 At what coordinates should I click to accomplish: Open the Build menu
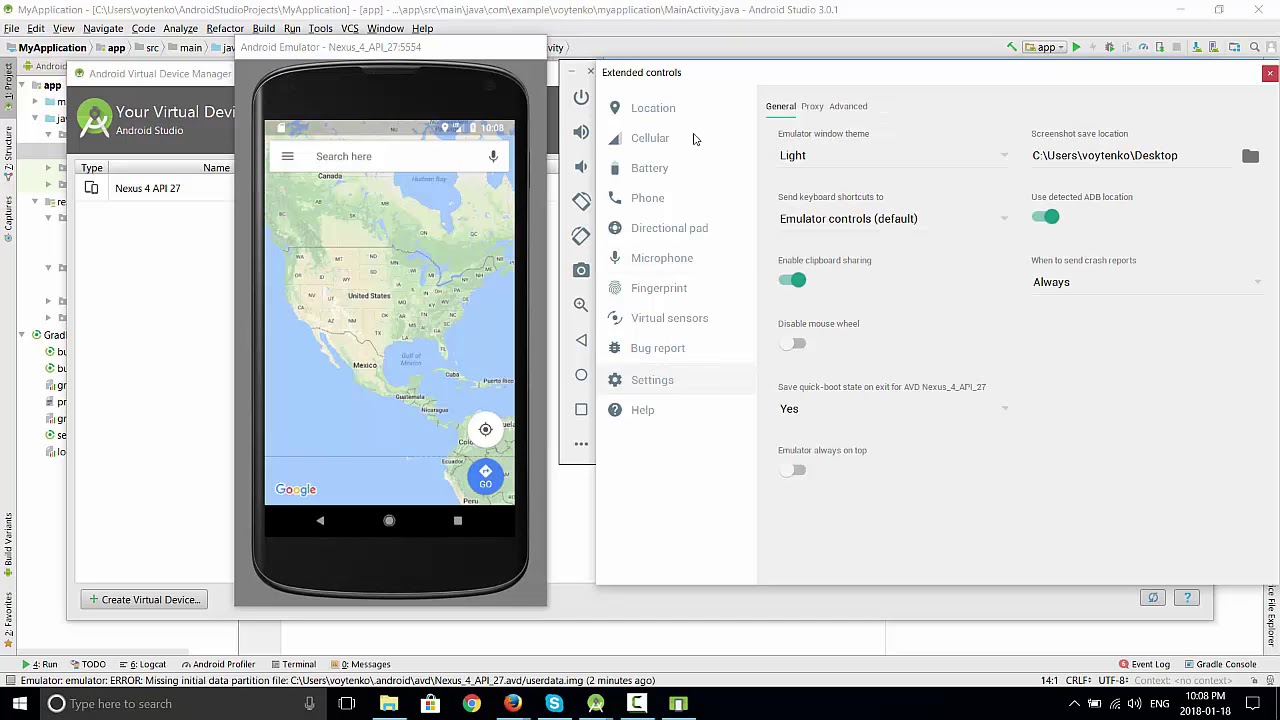pyautogui.click(x=263, y=28)
